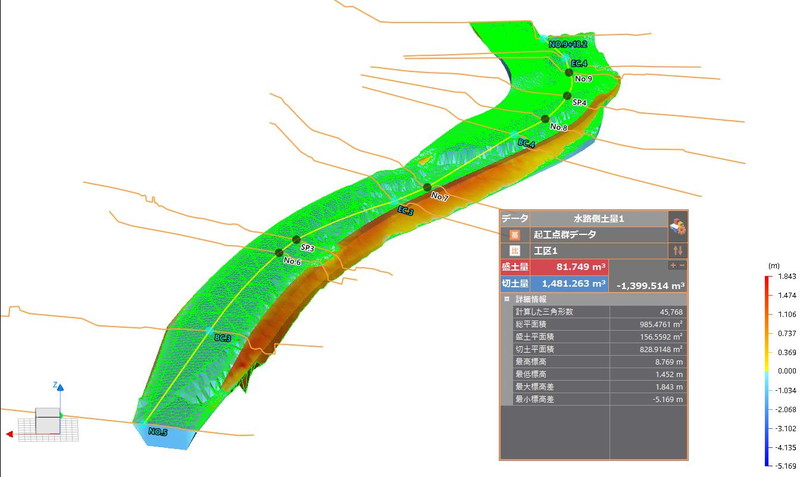Collapse the 詳細情報 details section
Screen dimensions: 800x477
point(507,299)
